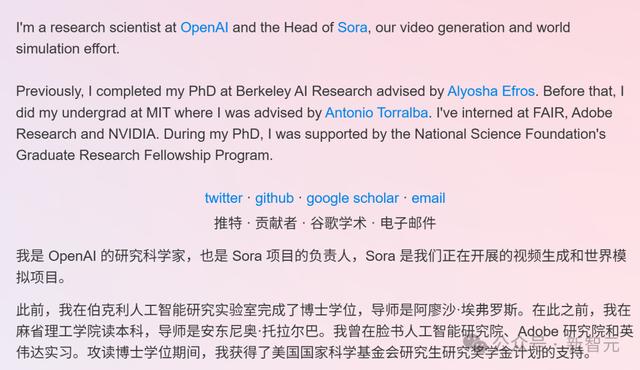Open the github link
Screen dimensions: 640x370
274,198
